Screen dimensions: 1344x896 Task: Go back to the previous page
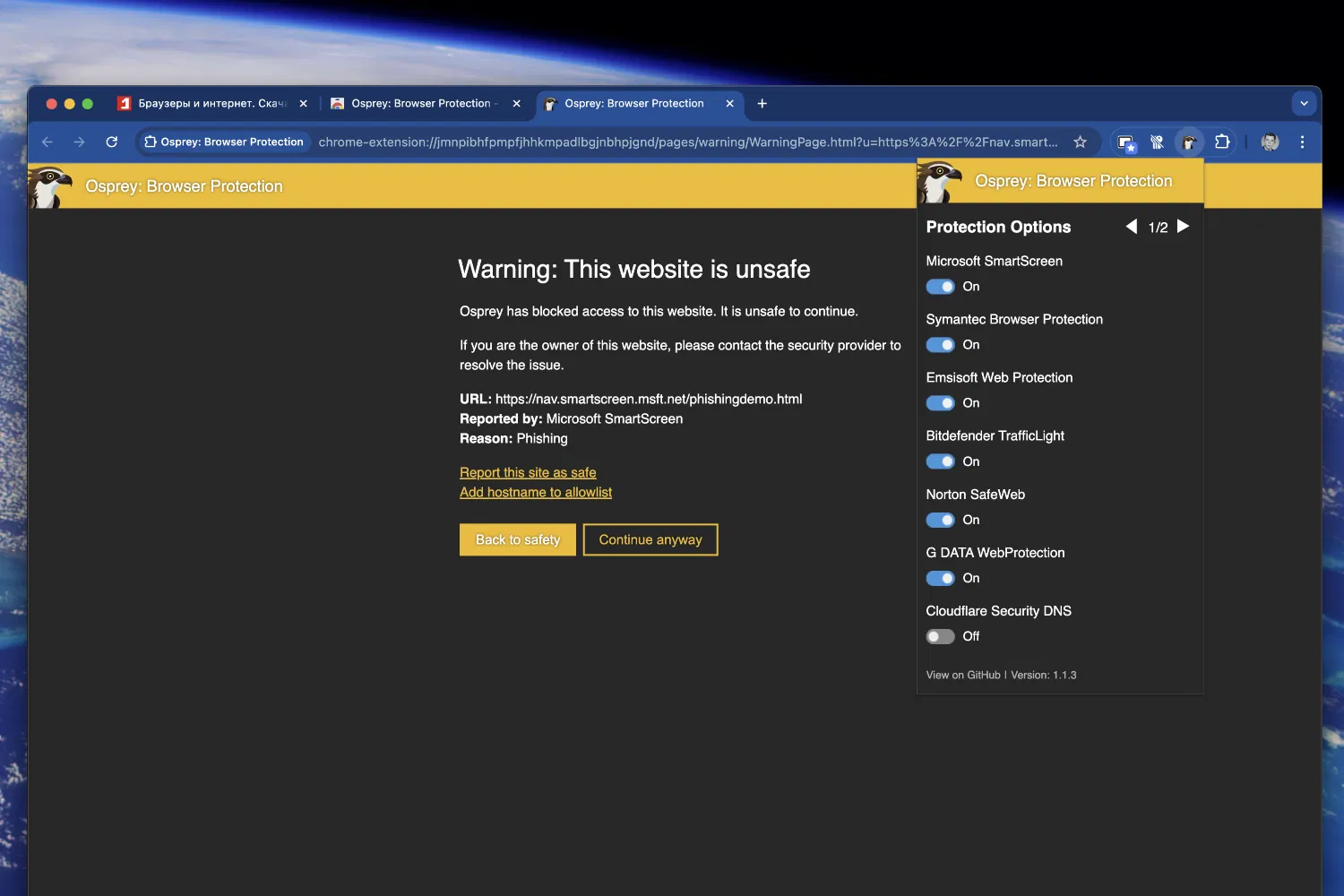click(x=47, y=142)
